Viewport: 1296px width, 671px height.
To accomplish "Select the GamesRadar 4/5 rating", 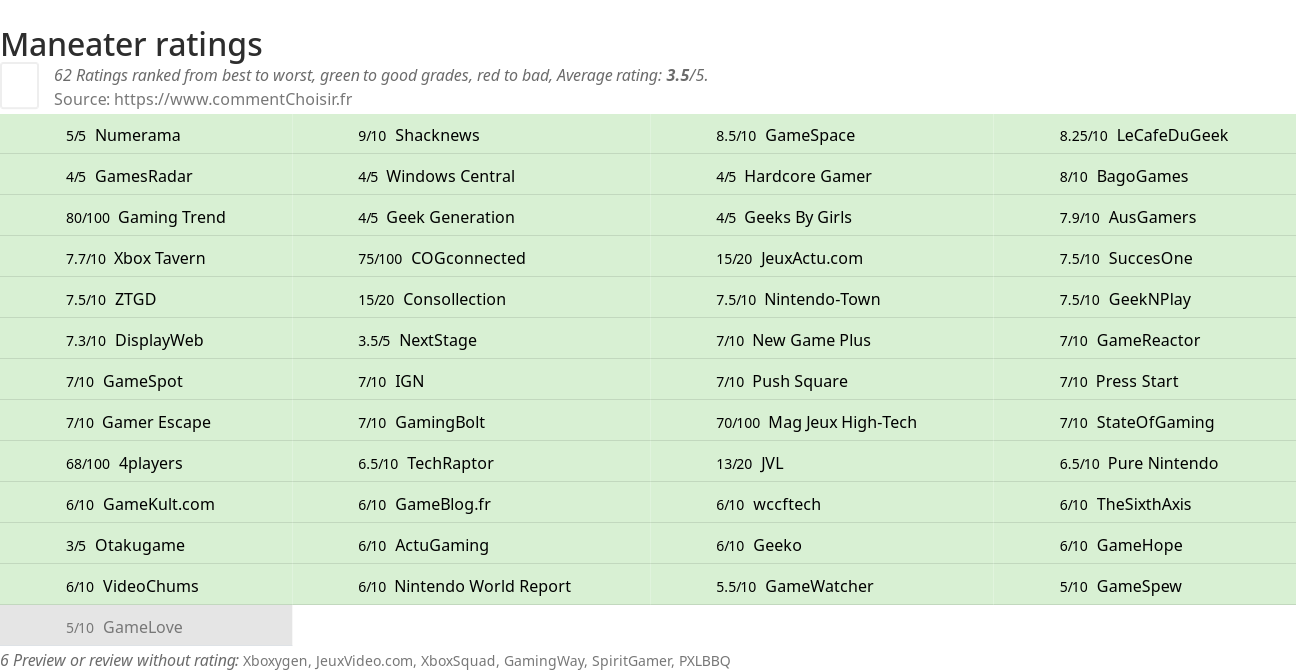I will click(x=146, y=176).
